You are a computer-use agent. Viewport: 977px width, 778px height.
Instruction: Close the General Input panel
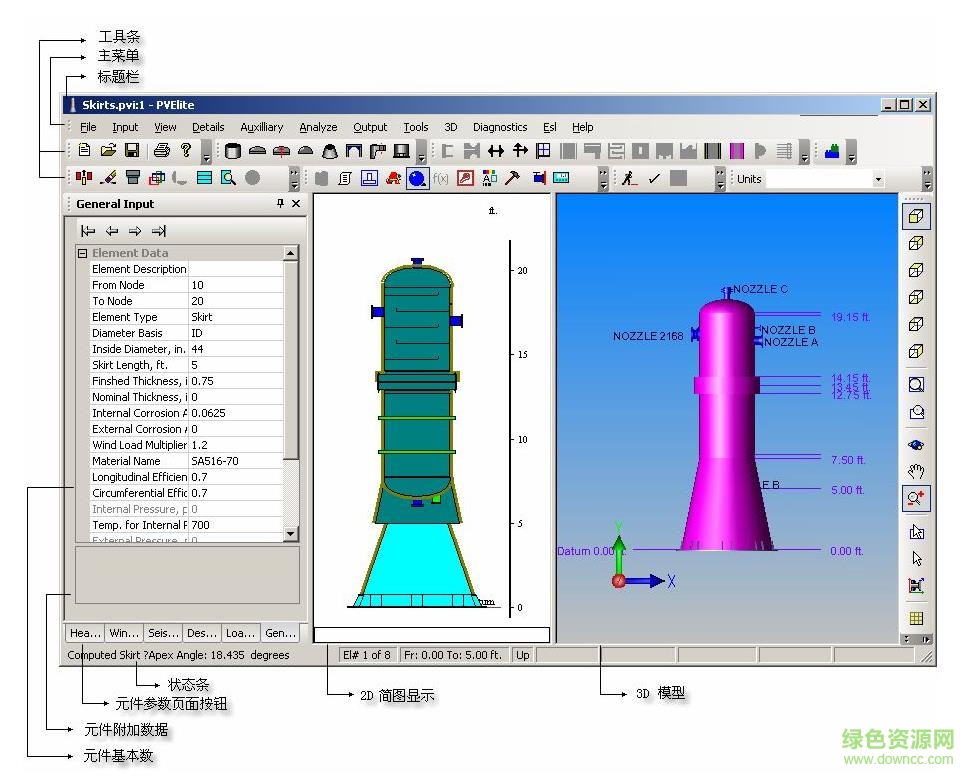point(296,204)
